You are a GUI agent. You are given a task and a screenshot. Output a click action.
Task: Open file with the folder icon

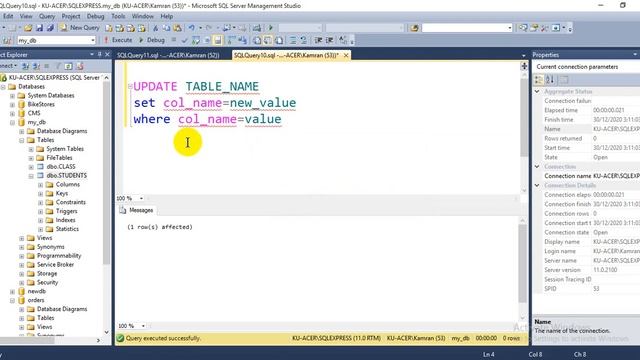pos(28,28)
